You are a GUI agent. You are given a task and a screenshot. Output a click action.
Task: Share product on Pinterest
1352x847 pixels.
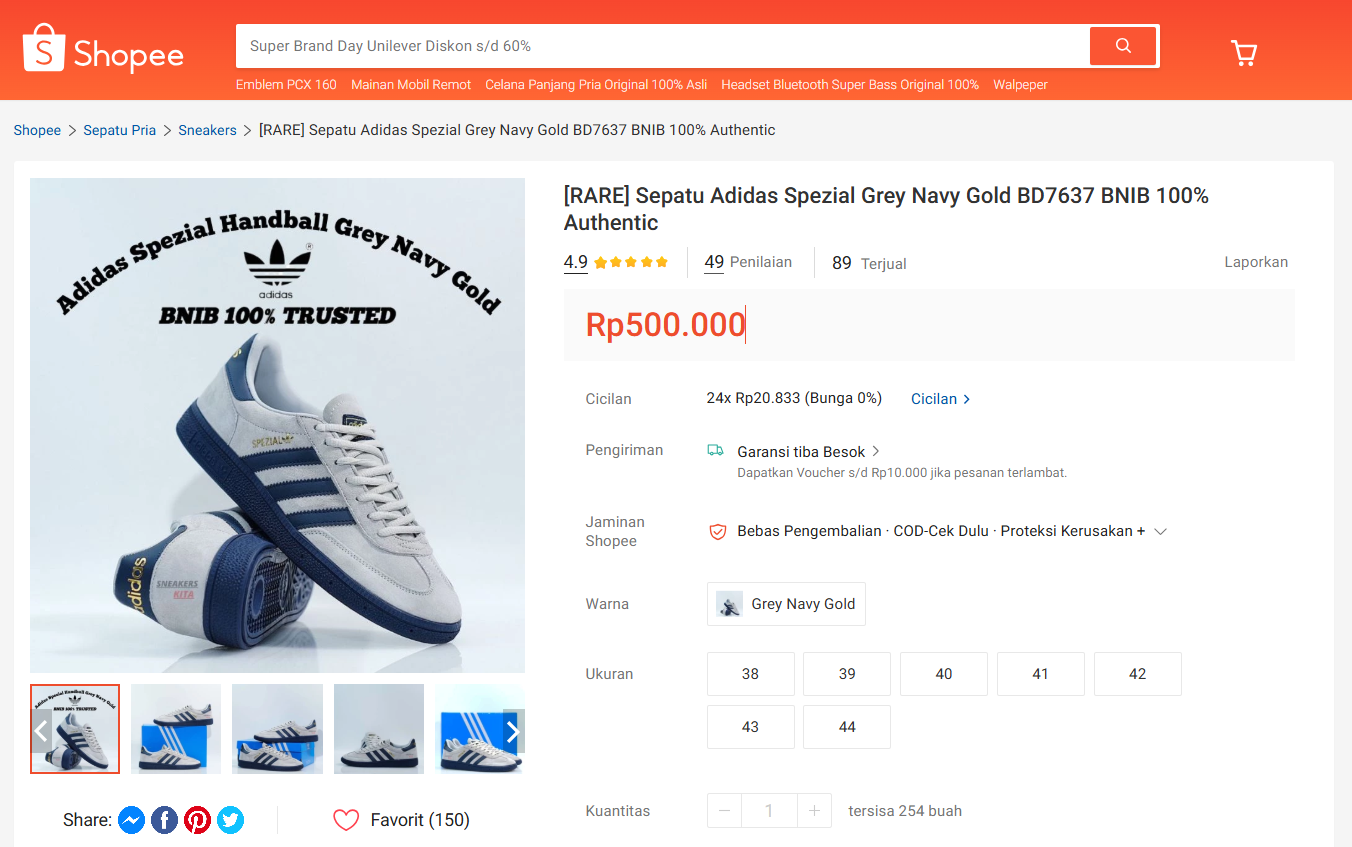click(x=197, y=820)
